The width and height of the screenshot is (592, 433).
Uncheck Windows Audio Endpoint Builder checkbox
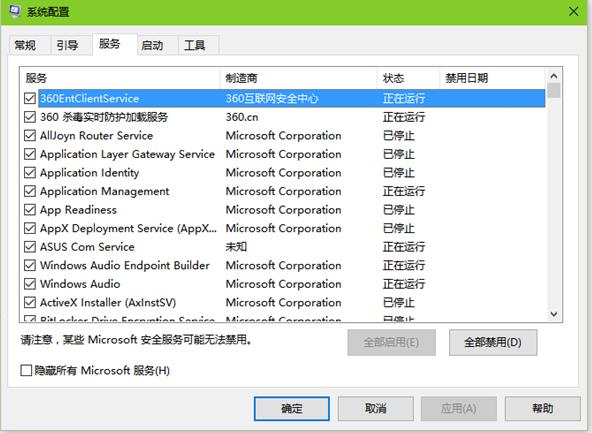30,265
